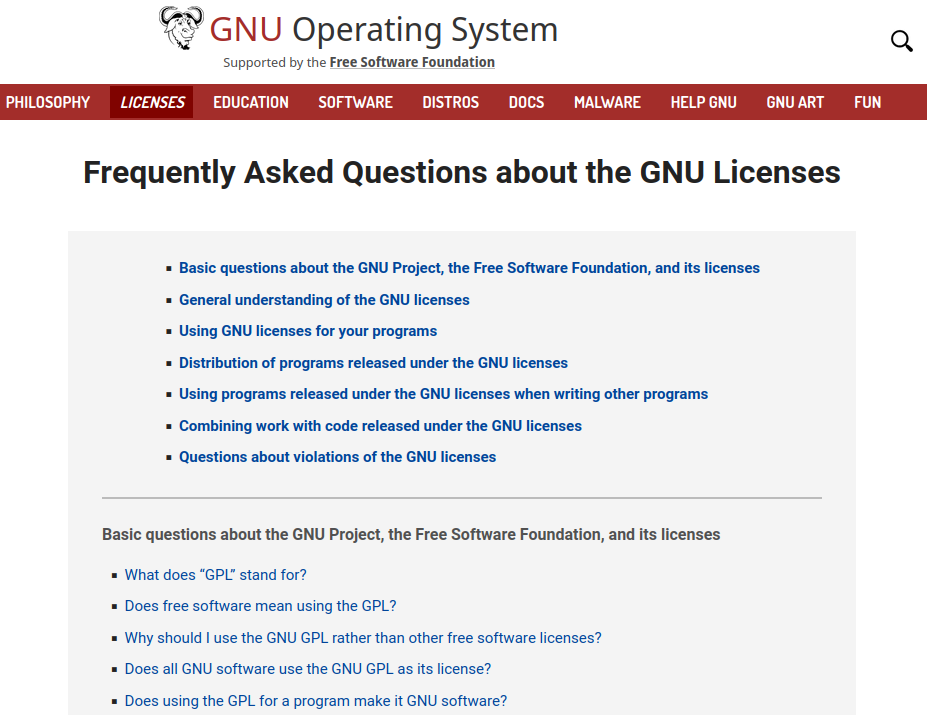Follow the Free Software Foundation link
The width and height of the screenshot is (927, 715).
tap(412, 62)
